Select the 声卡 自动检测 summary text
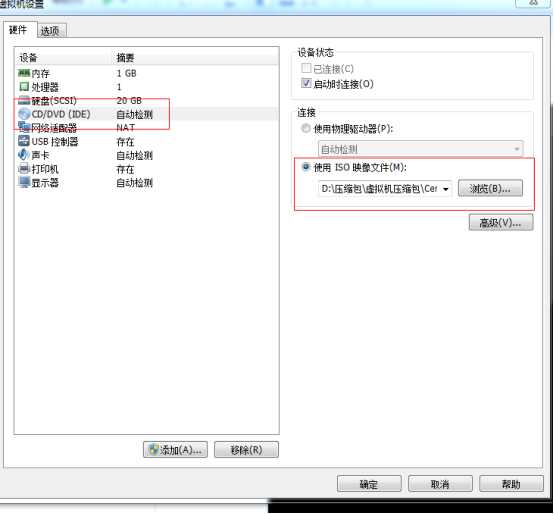 (135, 155)
